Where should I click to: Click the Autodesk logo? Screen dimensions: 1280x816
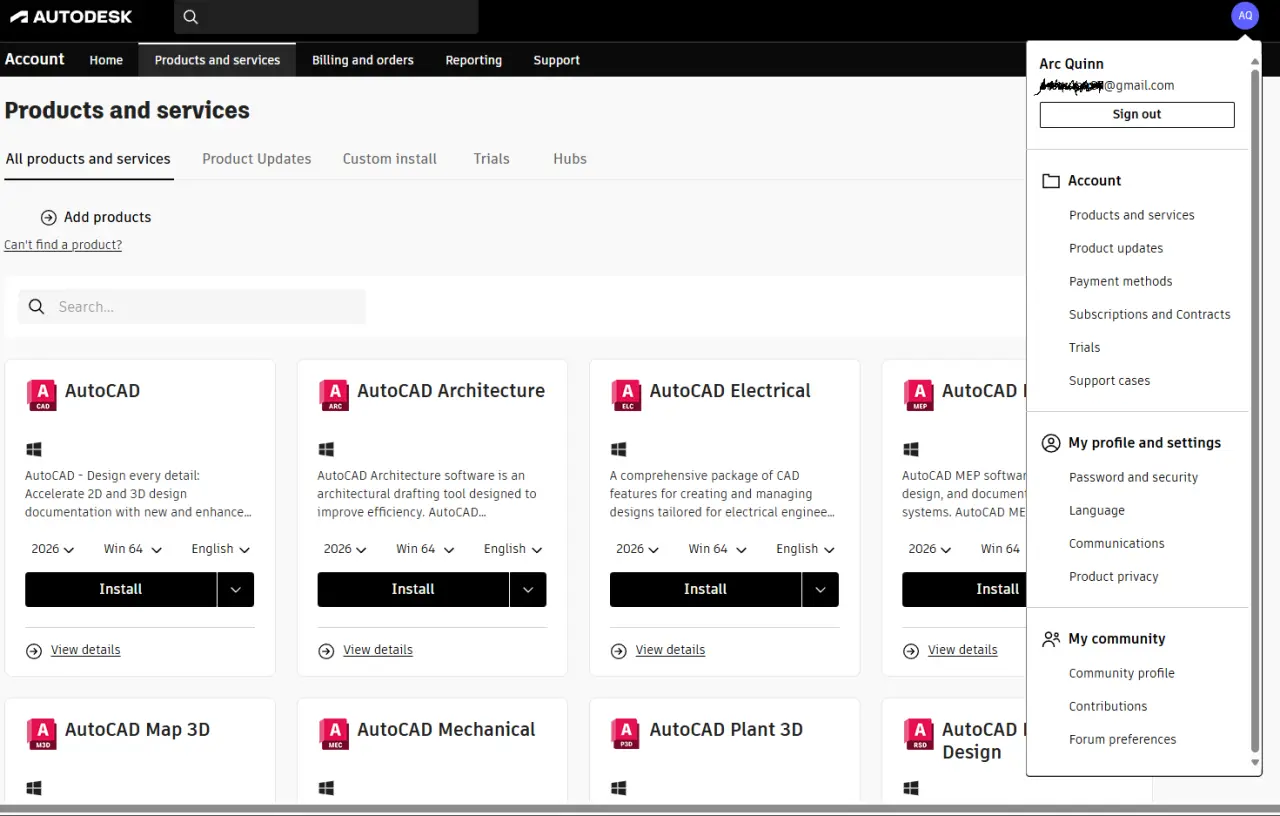tap(71, 16)
